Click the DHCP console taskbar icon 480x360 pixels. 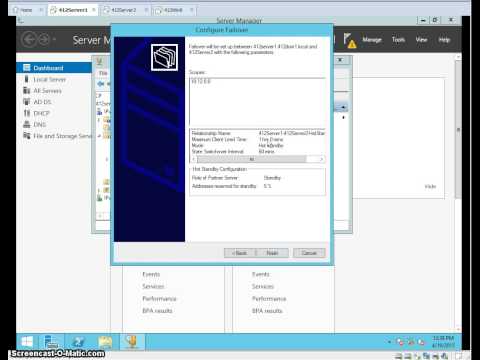pyautogui.click(x=132, y=342)
